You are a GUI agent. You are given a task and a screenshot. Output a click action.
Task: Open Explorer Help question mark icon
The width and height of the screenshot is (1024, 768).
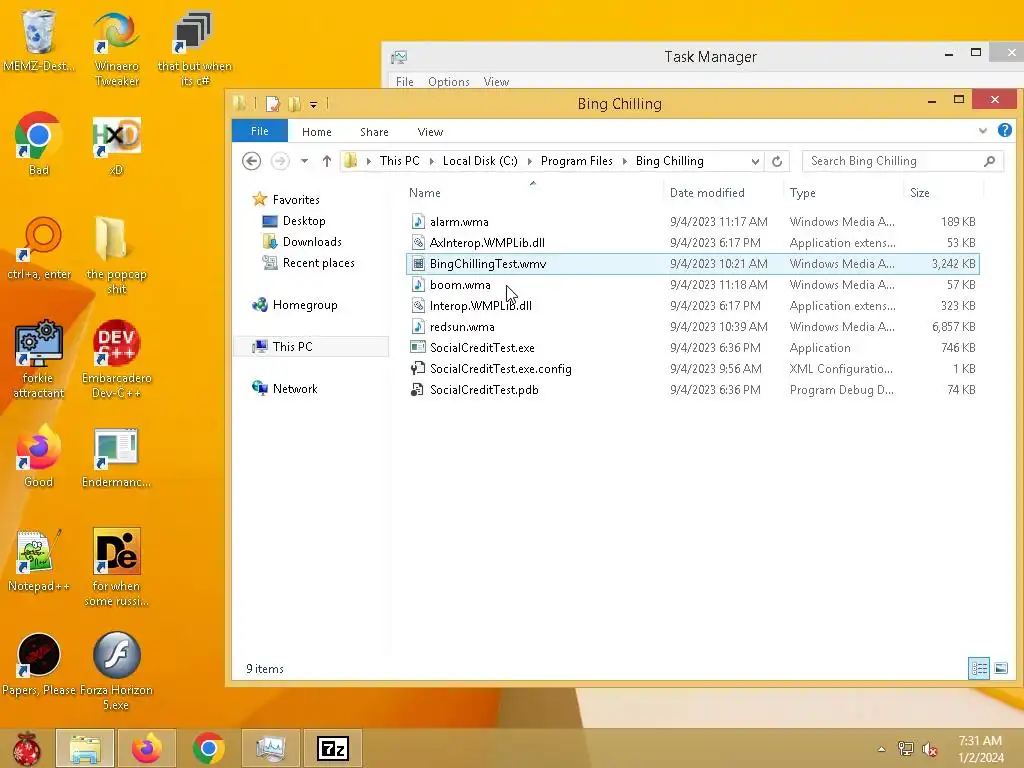(1005, 131)
